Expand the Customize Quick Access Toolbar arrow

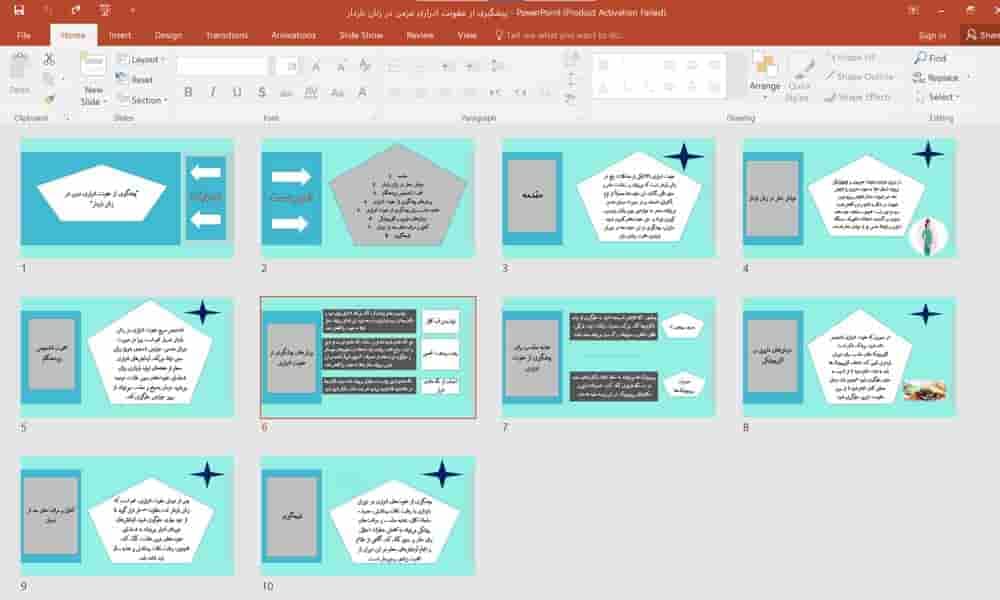[133, 10]
